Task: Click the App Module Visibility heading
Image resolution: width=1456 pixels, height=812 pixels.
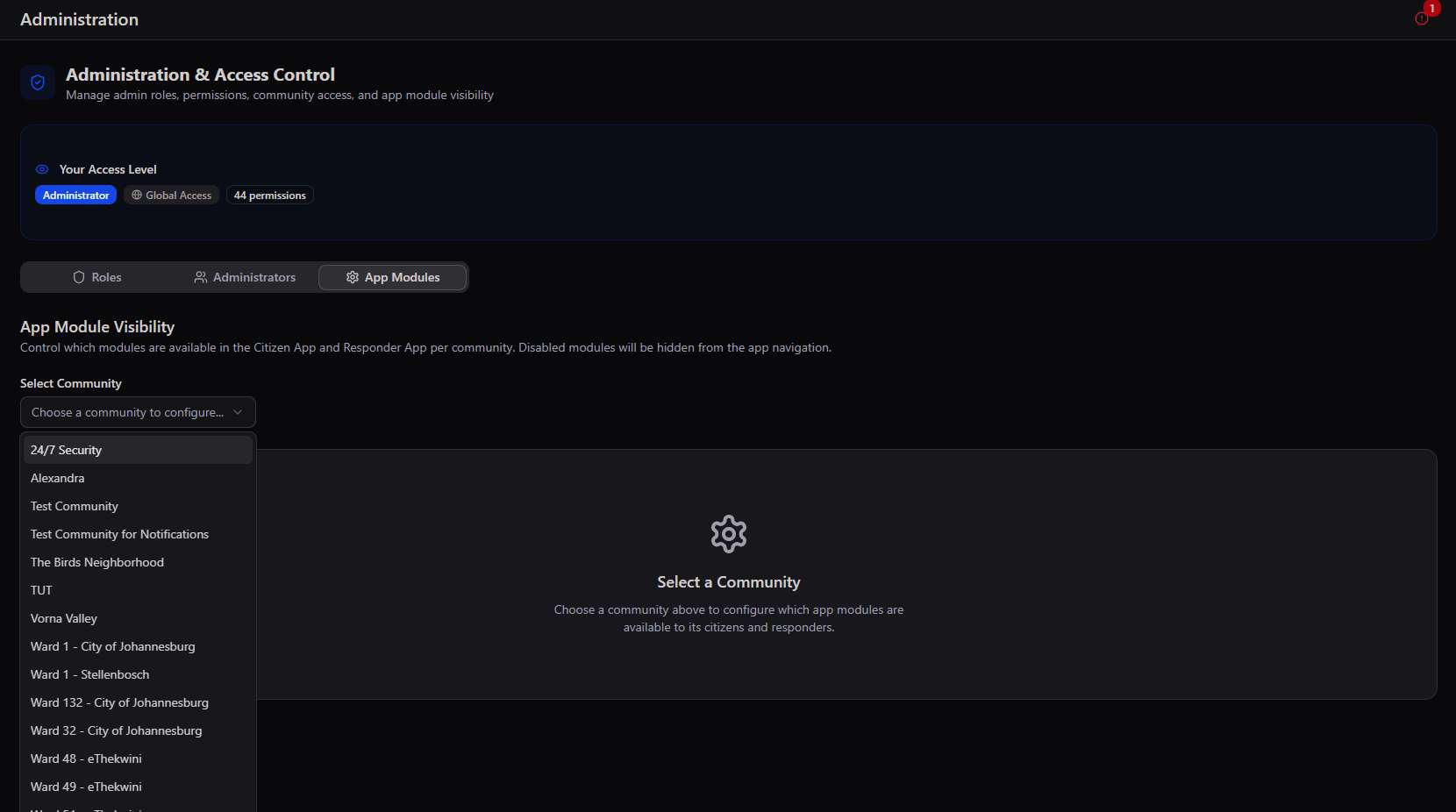Action: click(97, 326)
